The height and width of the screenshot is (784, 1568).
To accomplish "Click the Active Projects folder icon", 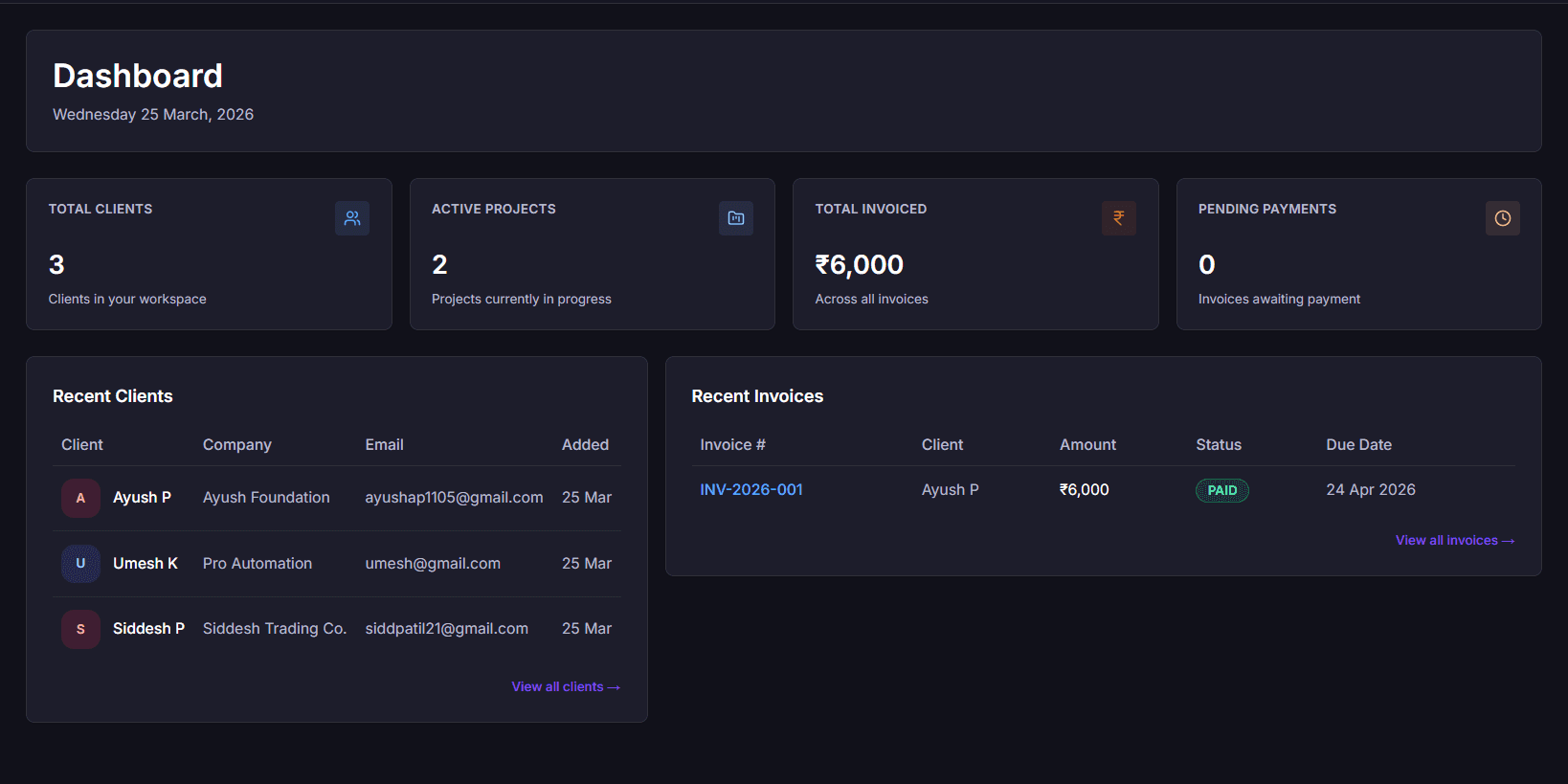I will pos(736,218).
